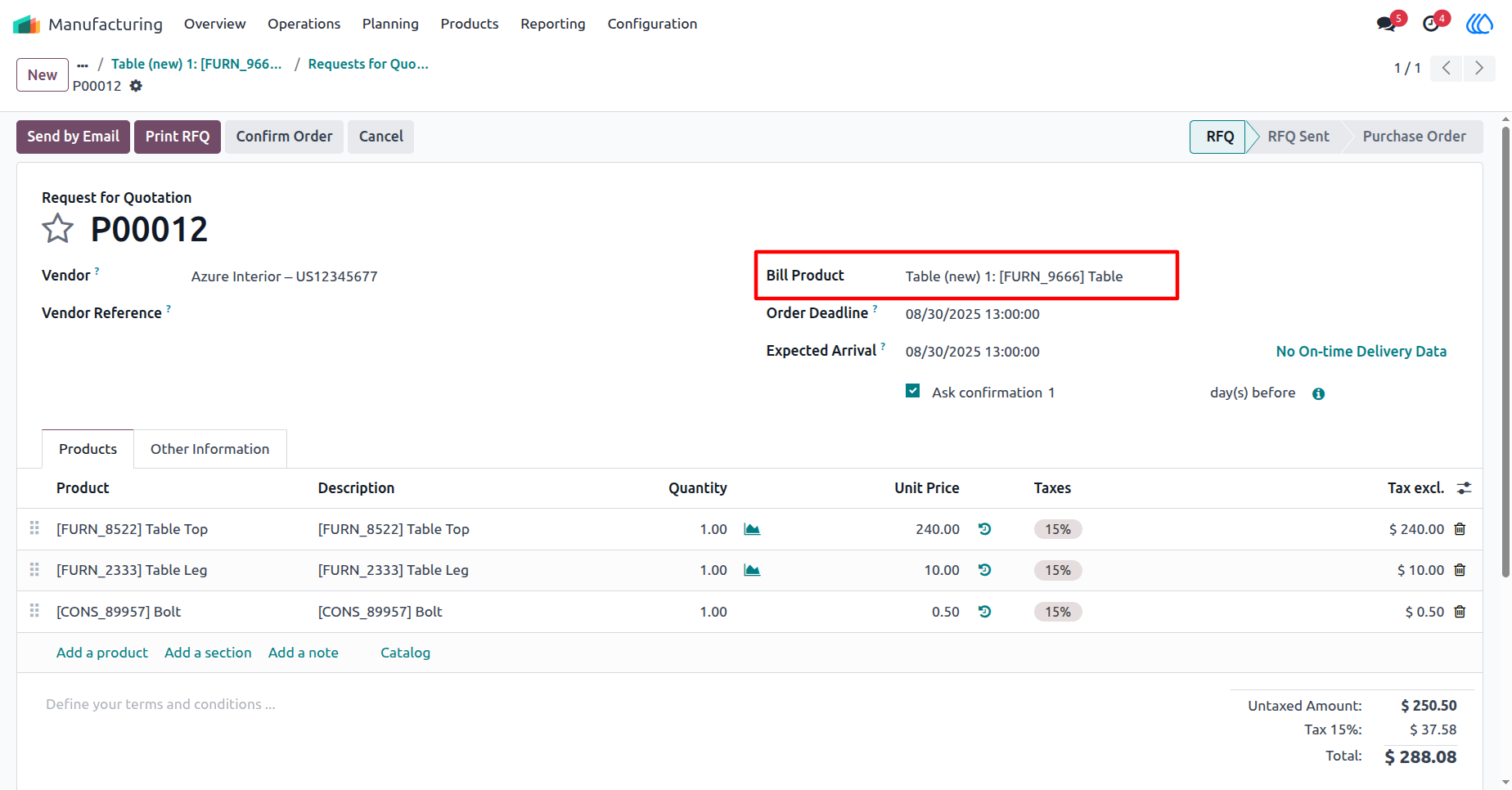Viewport: 1512px width, 790px height.
Task: Open the user avatar menu icon
Action: click(x=1479, y=24)
